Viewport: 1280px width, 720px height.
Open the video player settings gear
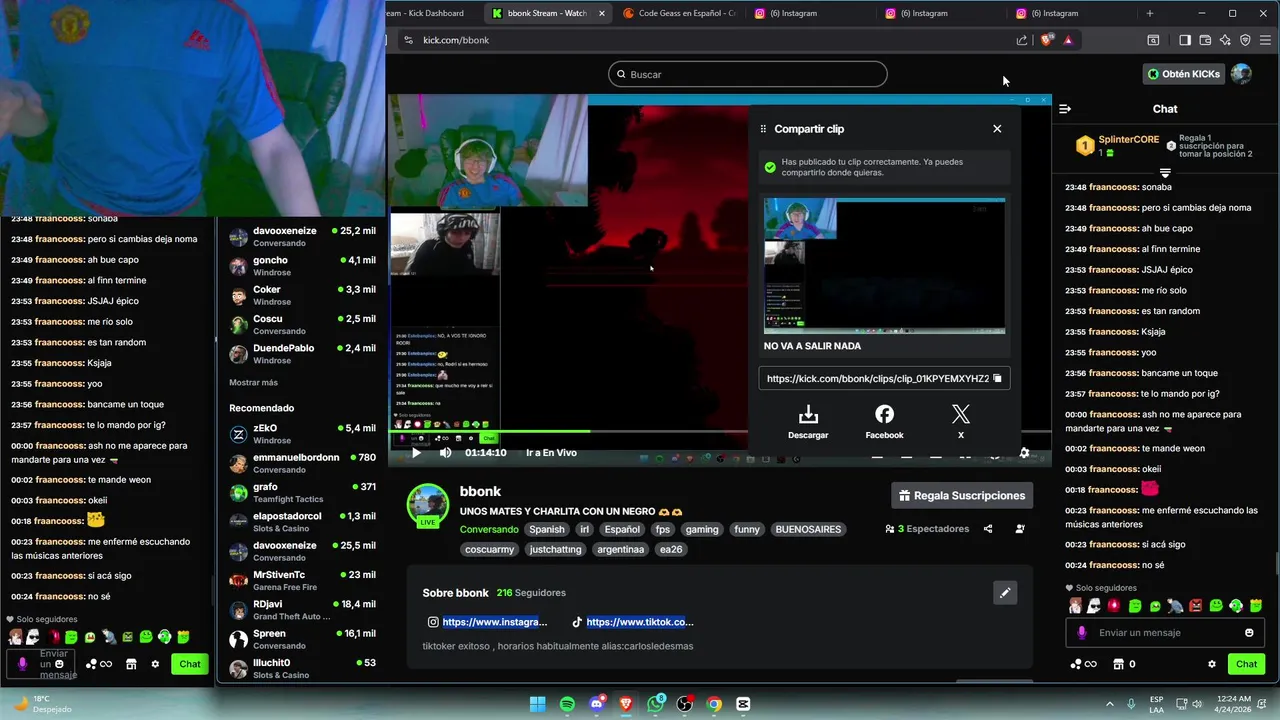click(1024, 453)
